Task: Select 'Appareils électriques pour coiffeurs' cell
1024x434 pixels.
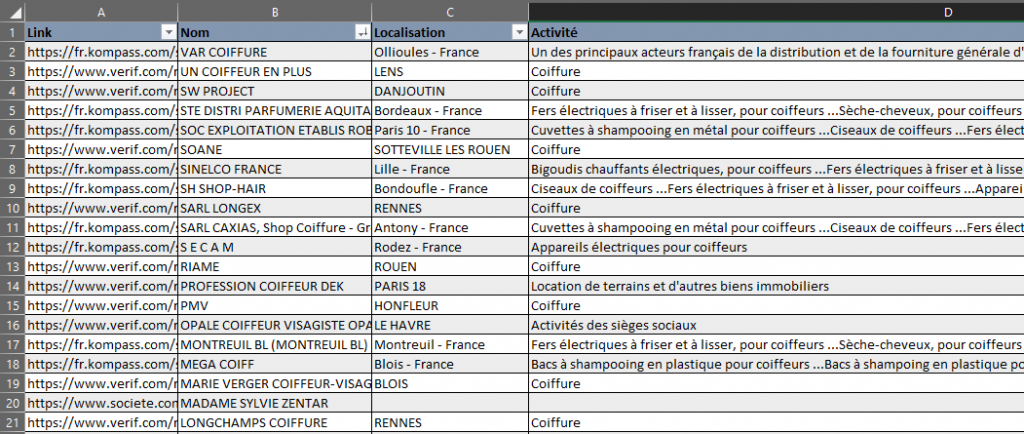Action: point(776,247)
